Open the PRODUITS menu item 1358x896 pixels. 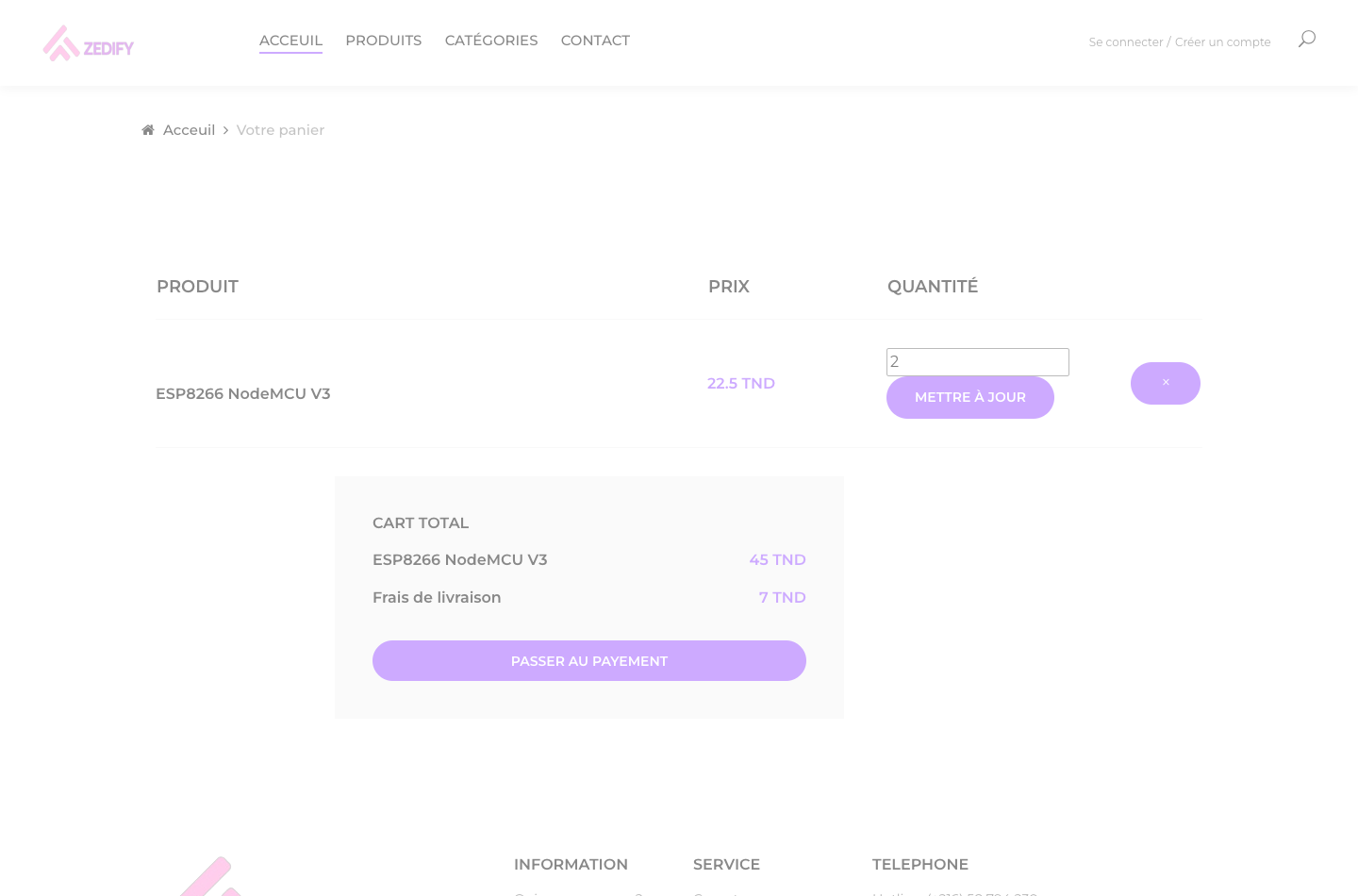(384, 41)
